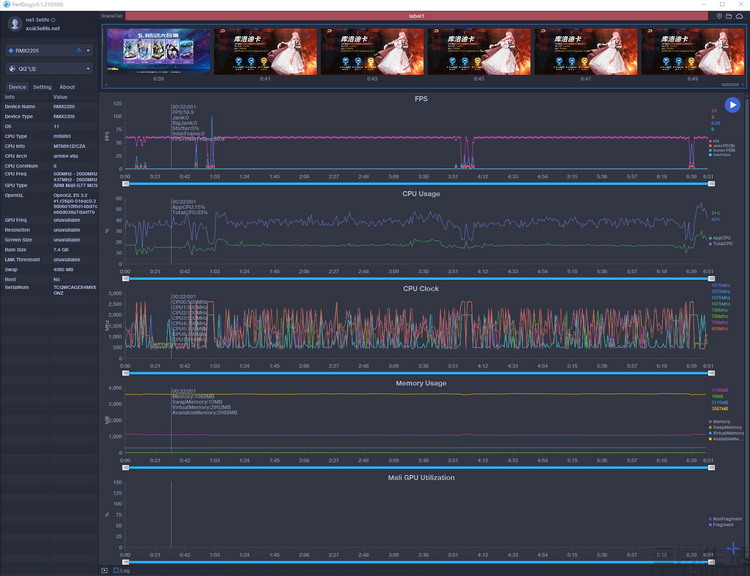Screen dimensions: 750x576
Task: Enable the Log checkbox
Action: click(116, 570)
